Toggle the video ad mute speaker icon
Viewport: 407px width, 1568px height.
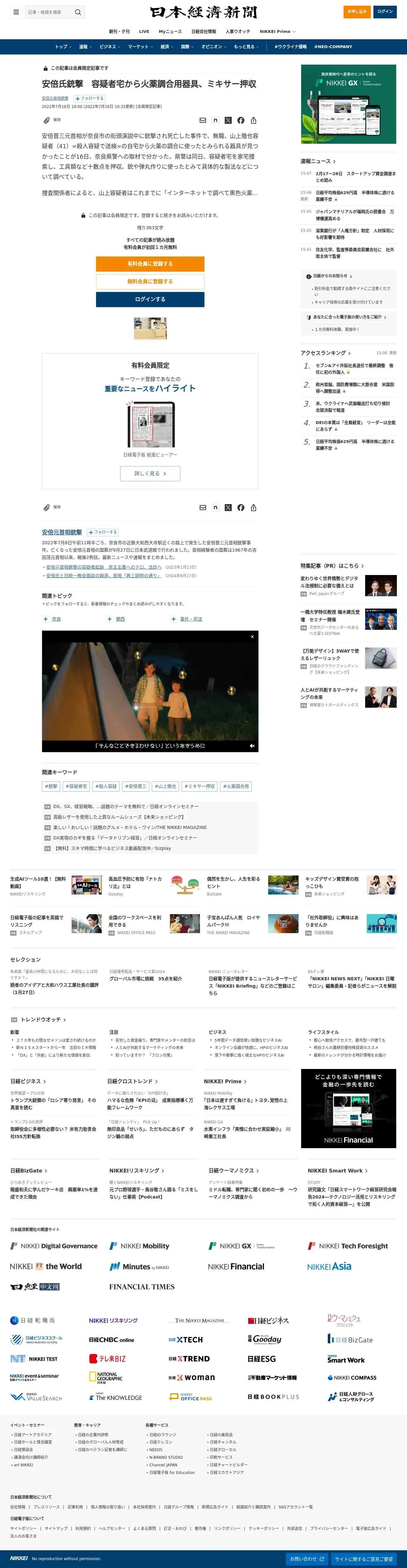coord(252,746)
